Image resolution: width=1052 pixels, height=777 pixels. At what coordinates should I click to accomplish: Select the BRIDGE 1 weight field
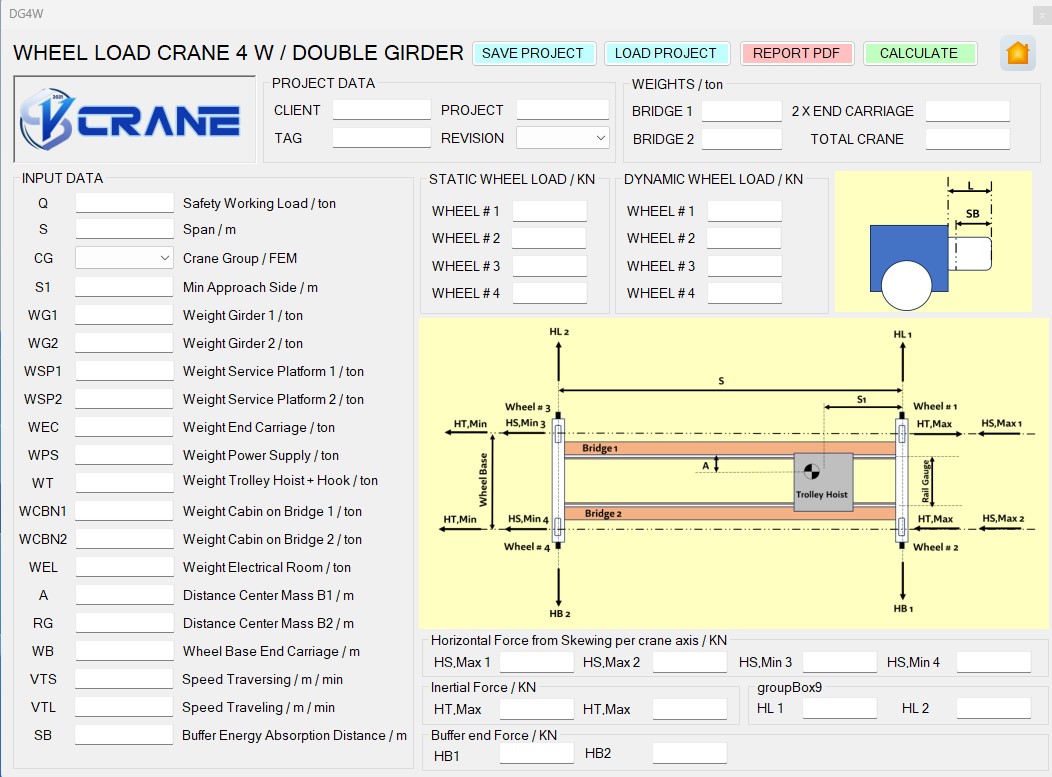pyautogui.click(x=741, y=111)
